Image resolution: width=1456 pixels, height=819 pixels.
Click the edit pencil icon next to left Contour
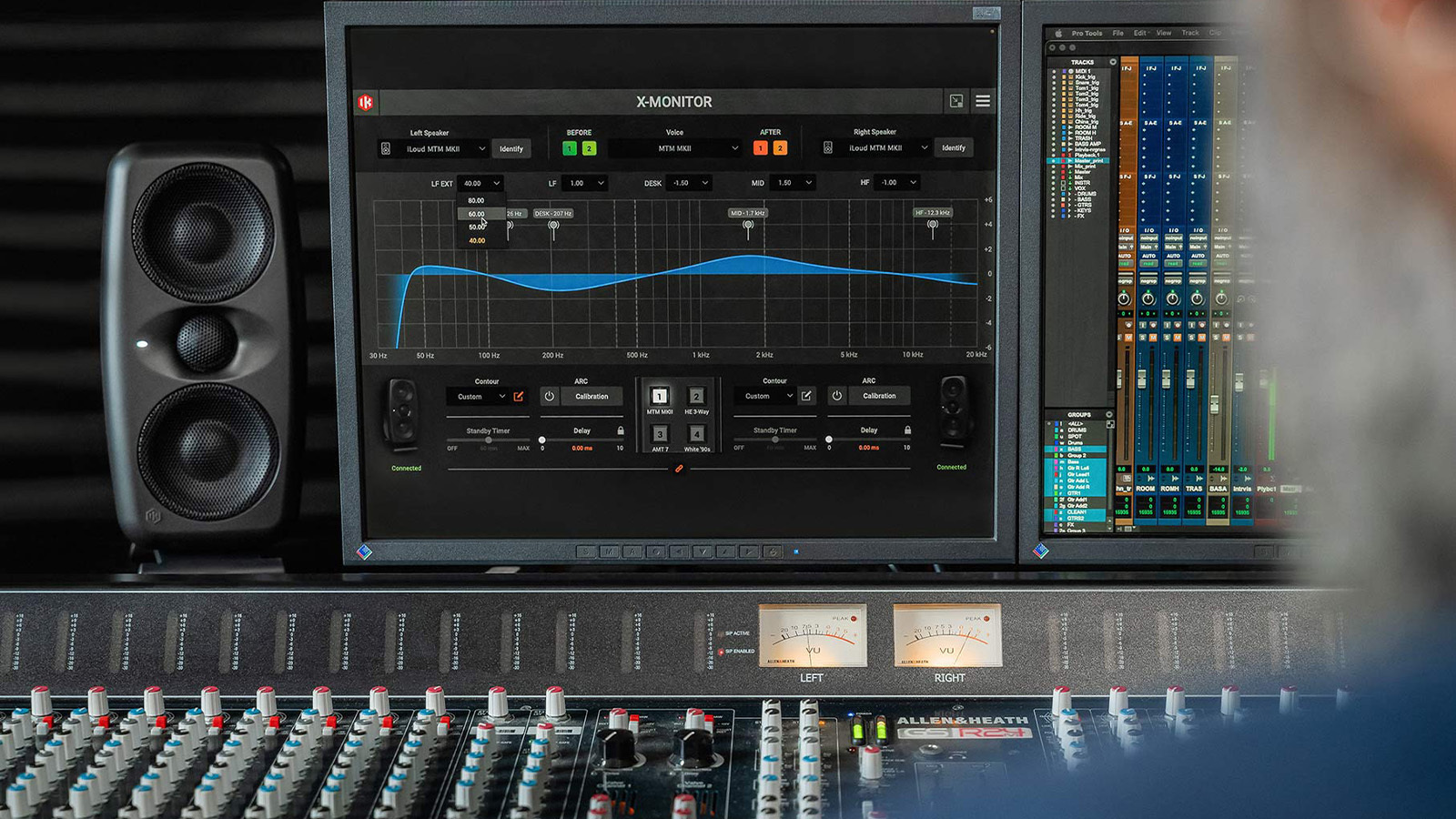pos(520,395)
